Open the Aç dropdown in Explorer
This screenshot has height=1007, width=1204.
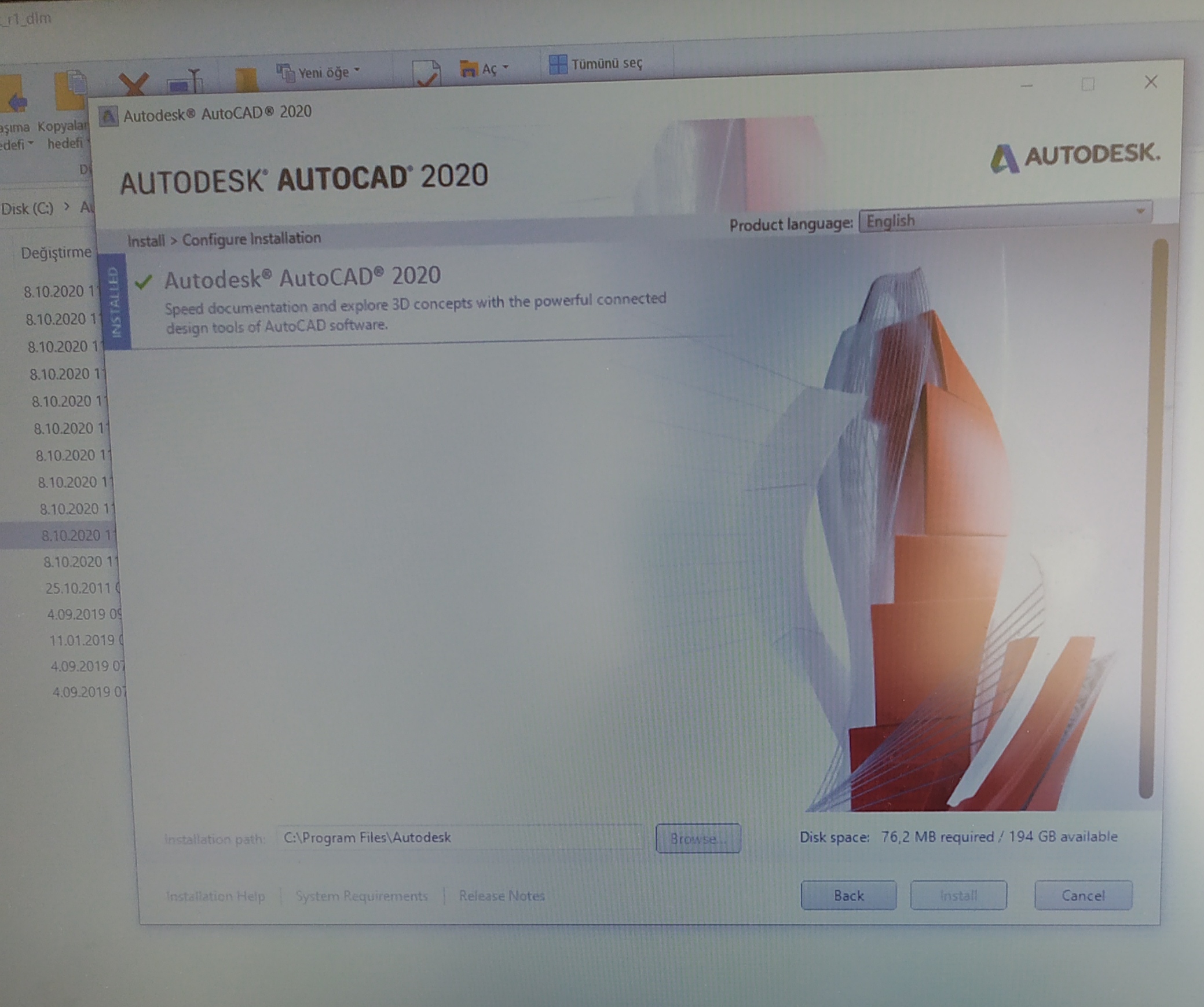484,69
